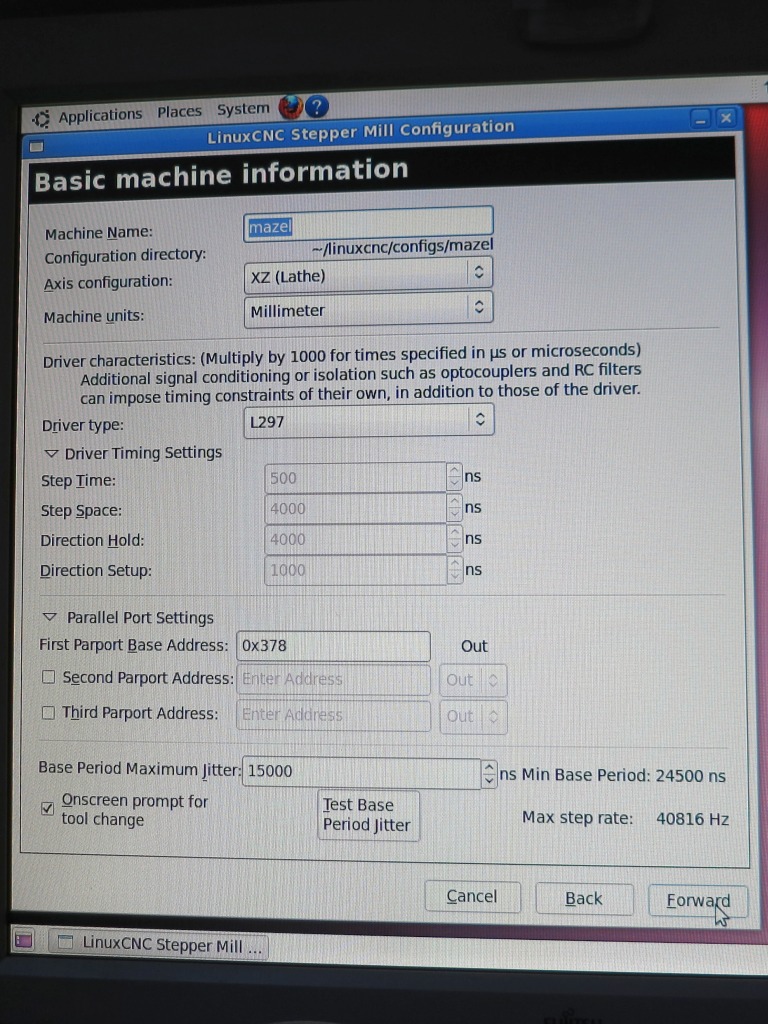Click the show desktop icon in taskbar
This screenshot has width=768, height=1024.
point(24,940)
